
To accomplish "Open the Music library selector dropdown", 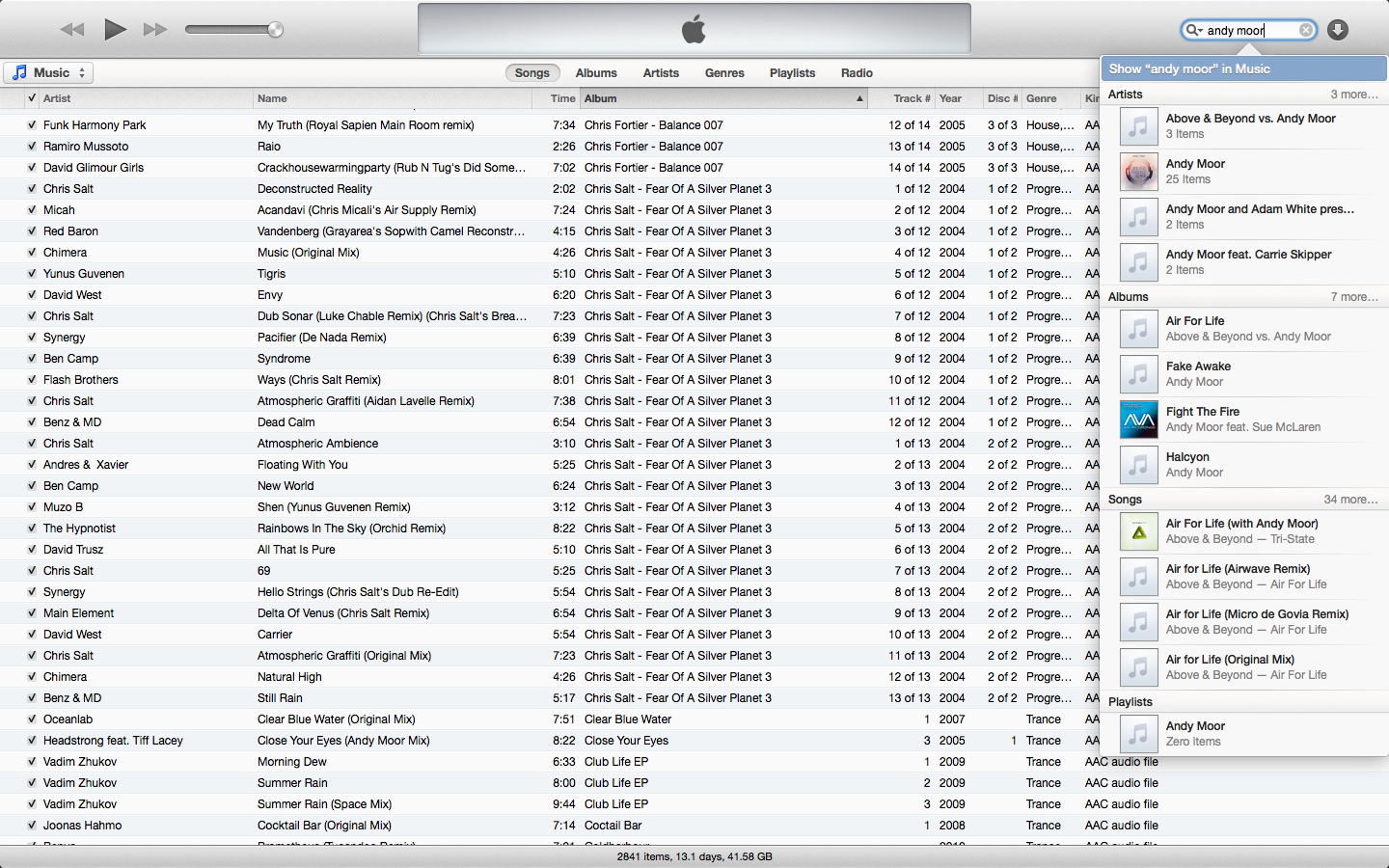I will tap(48, 72).
